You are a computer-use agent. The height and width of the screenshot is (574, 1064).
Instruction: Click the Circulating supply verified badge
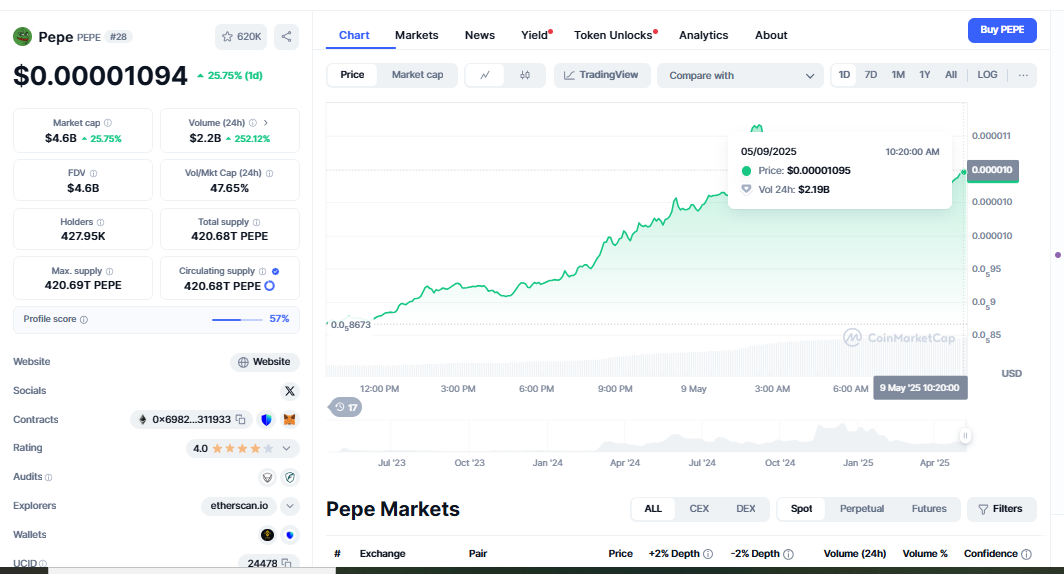276,271
